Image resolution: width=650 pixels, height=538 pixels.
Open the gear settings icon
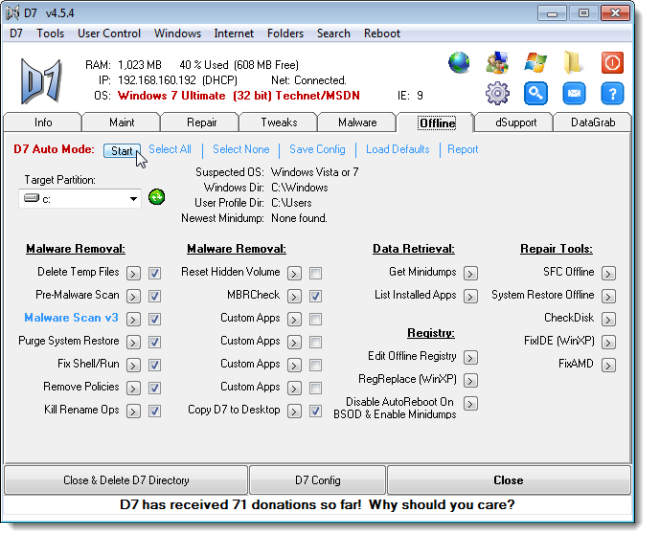(x=497, y=93)
